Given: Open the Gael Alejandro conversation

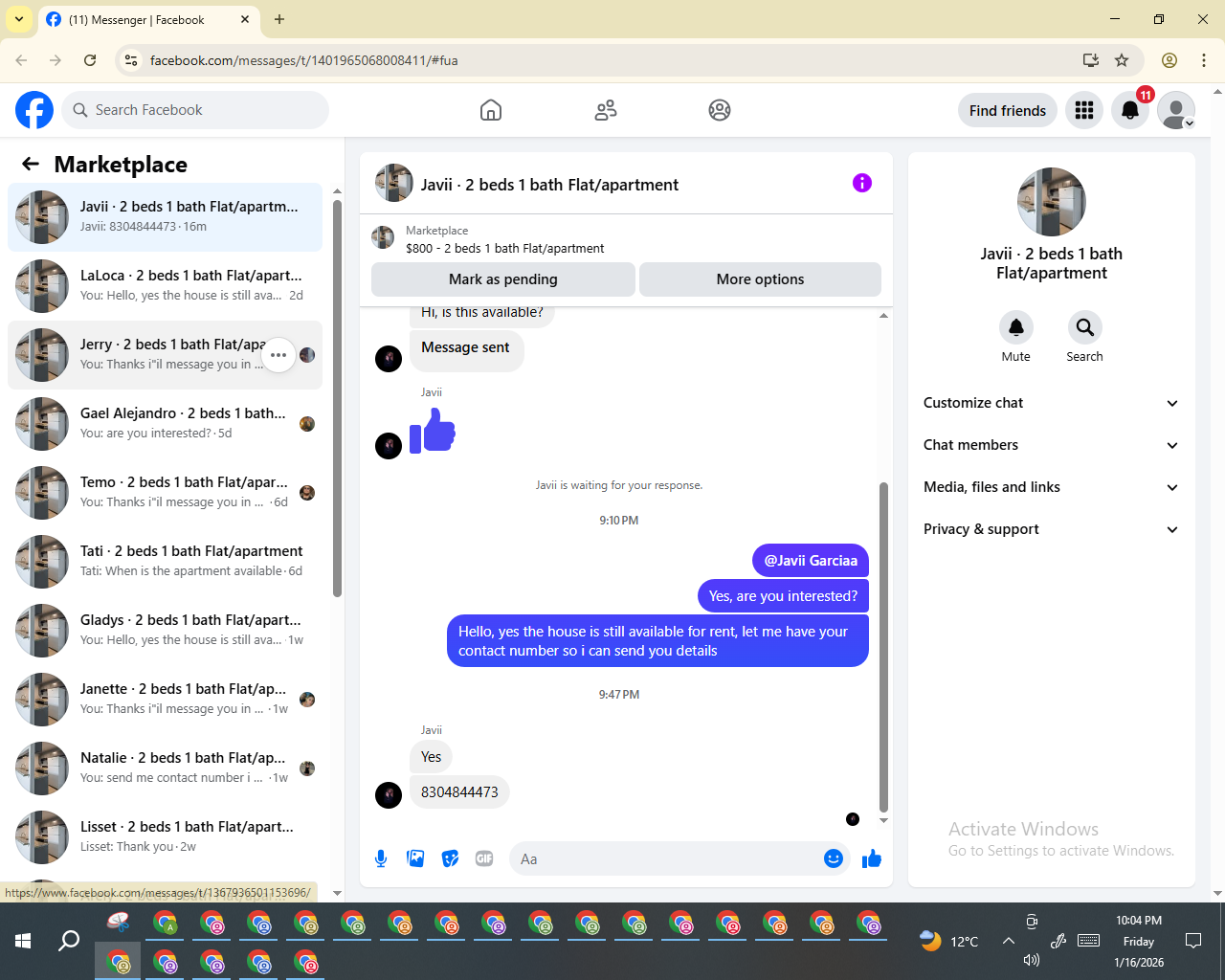Looking at the screenshot, I should [x=165, y=424].
